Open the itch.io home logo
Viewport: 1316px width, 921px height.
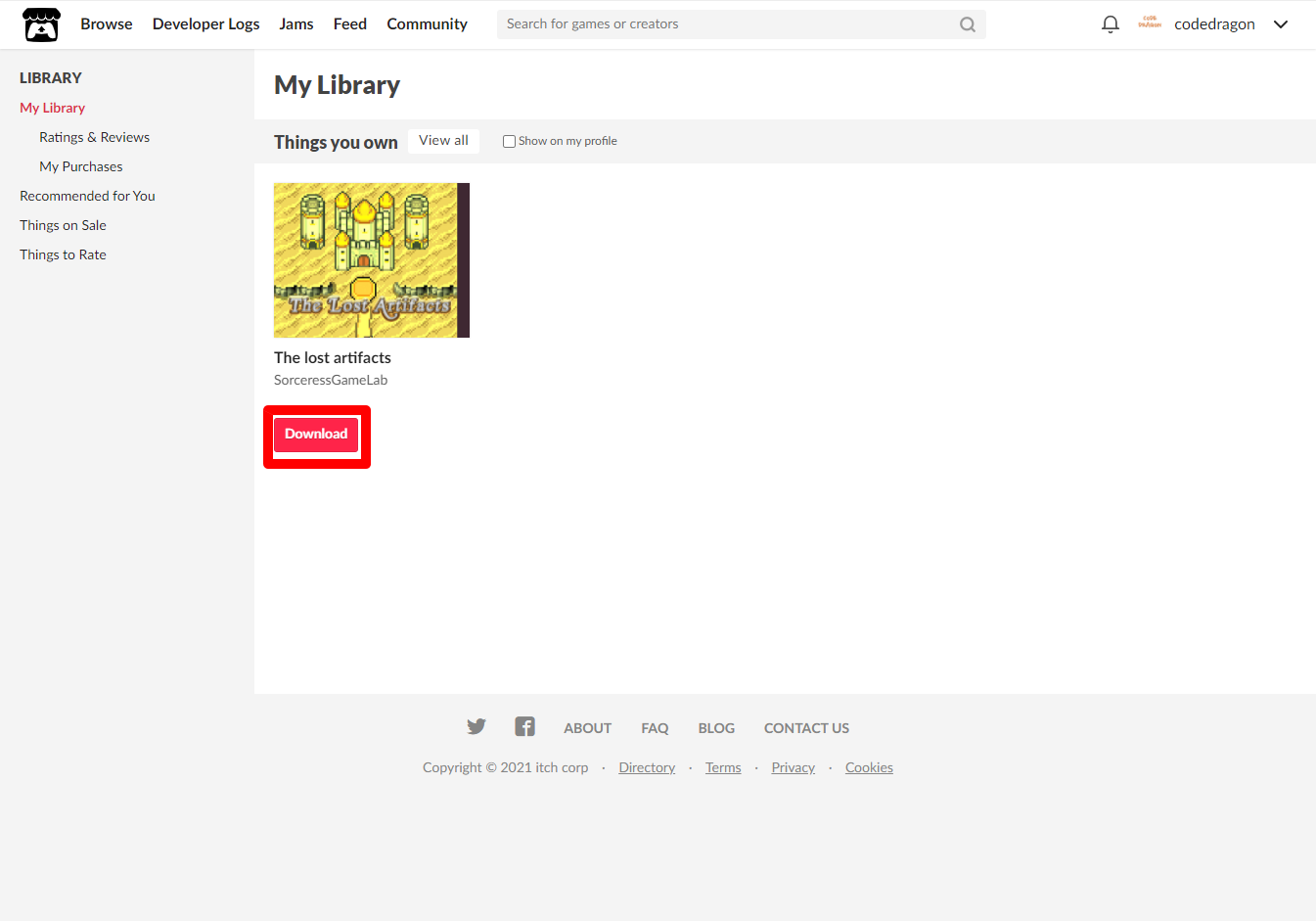click(x=41, y=24)
